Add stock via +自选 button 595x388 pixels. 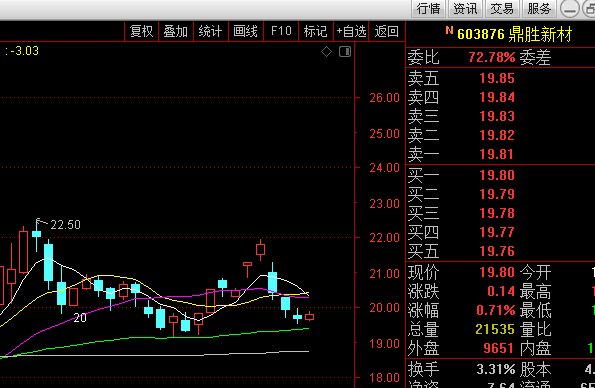pyautogui.click(x=351, y=31)
